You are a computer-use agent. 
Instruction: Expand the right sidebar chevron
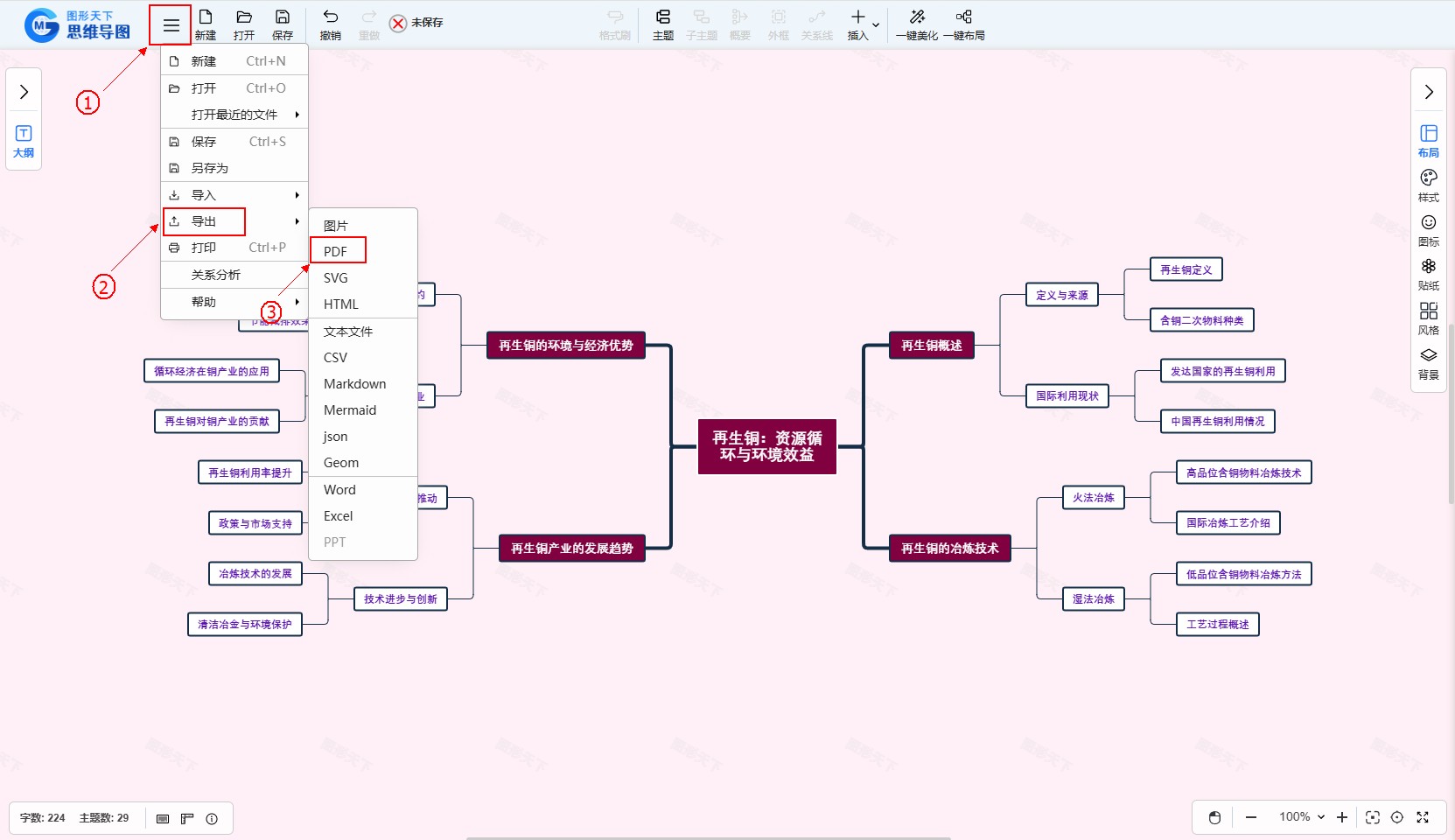click(x=1428, y=92)
